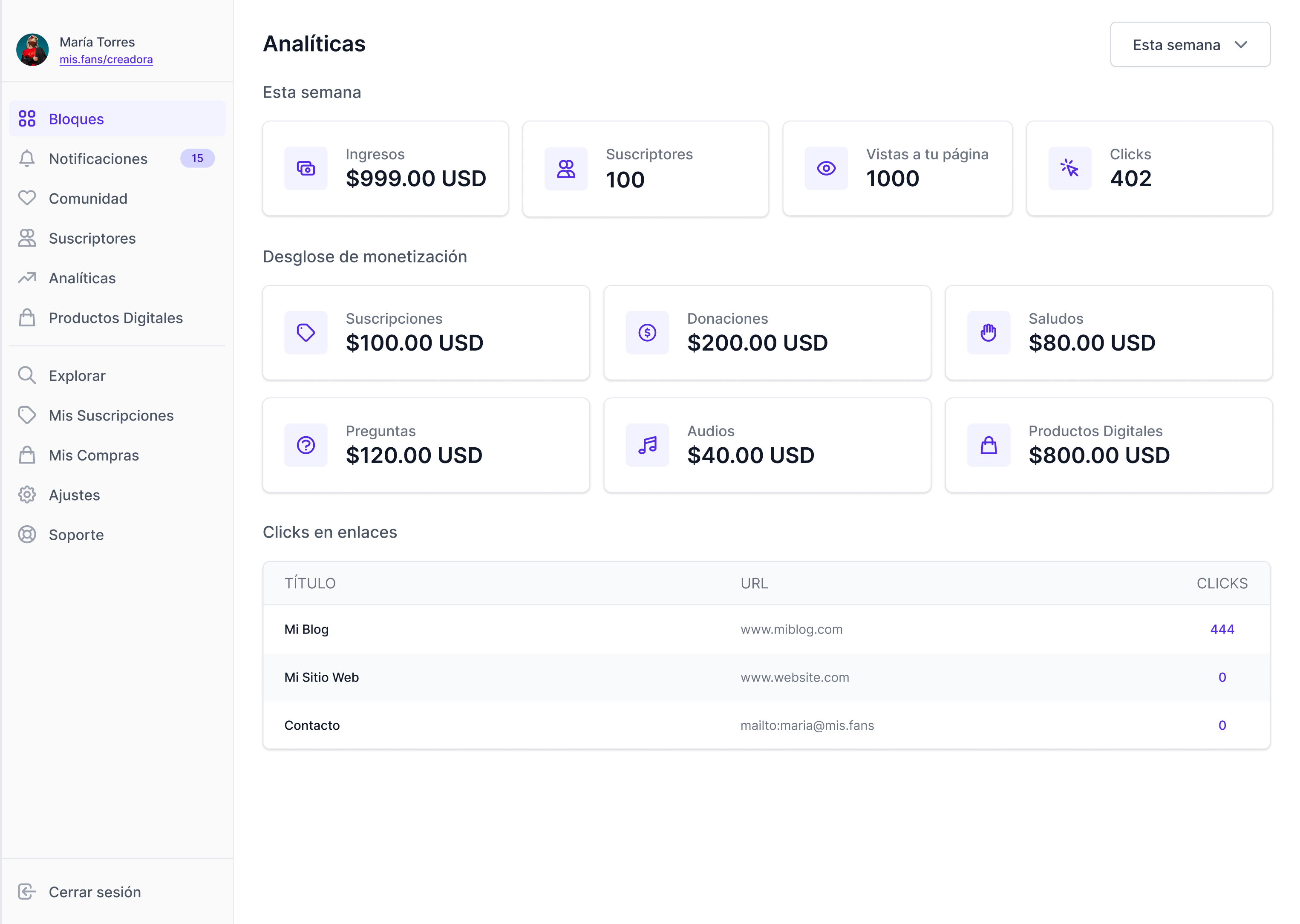Click the URL column header

tap(754, 583)
